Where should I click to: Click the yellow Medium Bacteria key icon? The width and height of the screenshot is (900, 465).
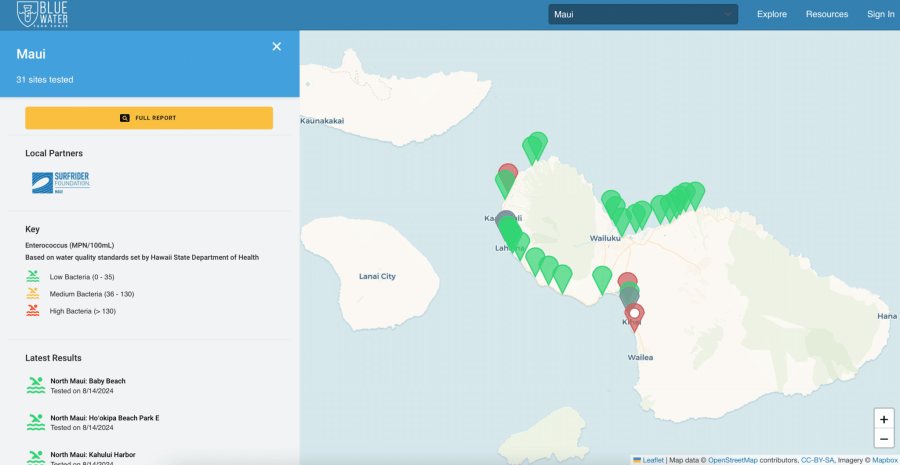pyautogui.click(x=33, y=293)
